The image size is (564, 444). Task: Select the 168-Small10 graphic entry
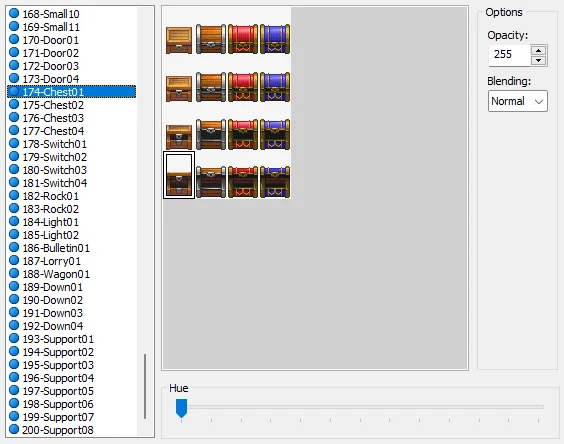coord(72,14)
